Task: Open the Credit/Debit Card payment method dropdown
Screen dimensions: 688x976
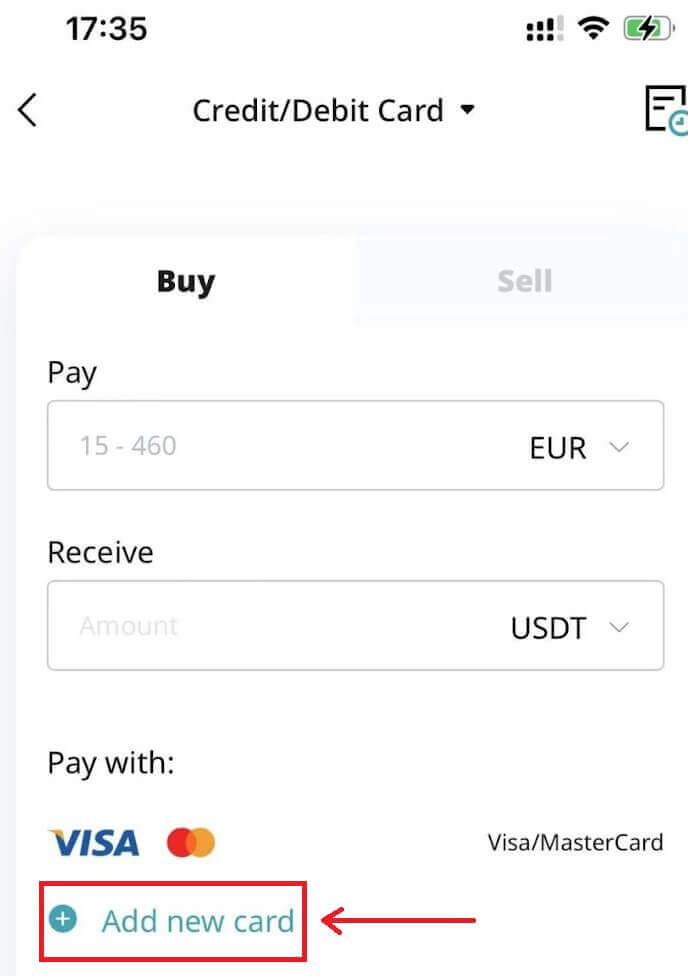Action: click(334, 110)
